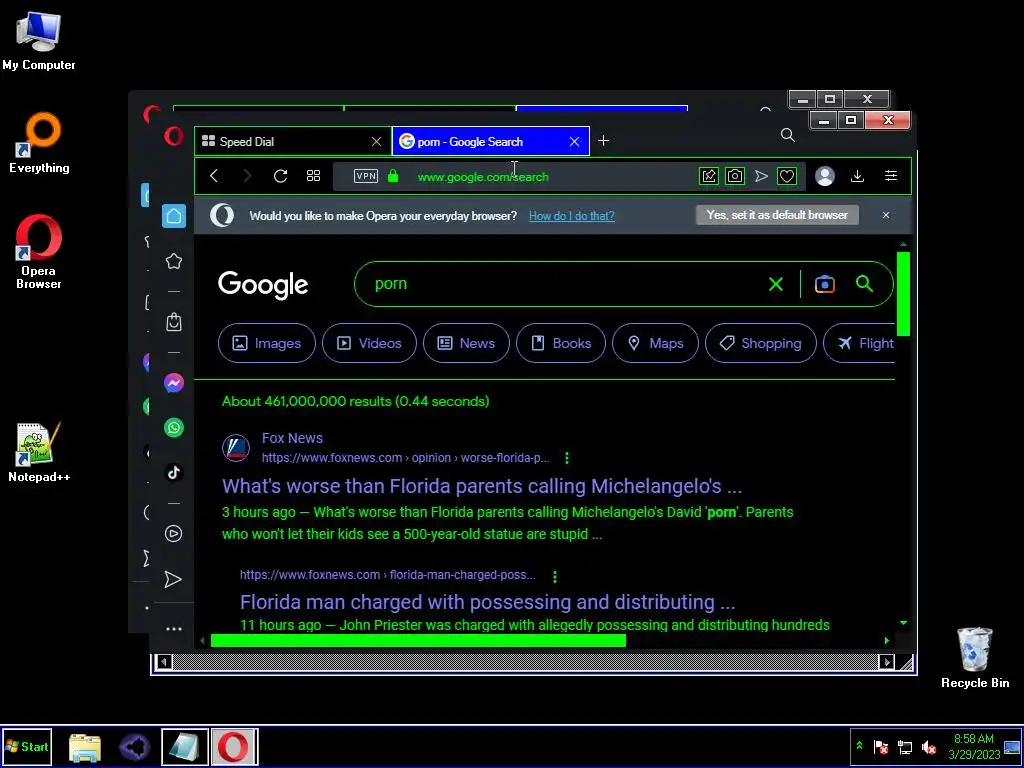The image size is (1024, 768).
Task: Open a new tab with plus button
Action: tap(603, 140)
